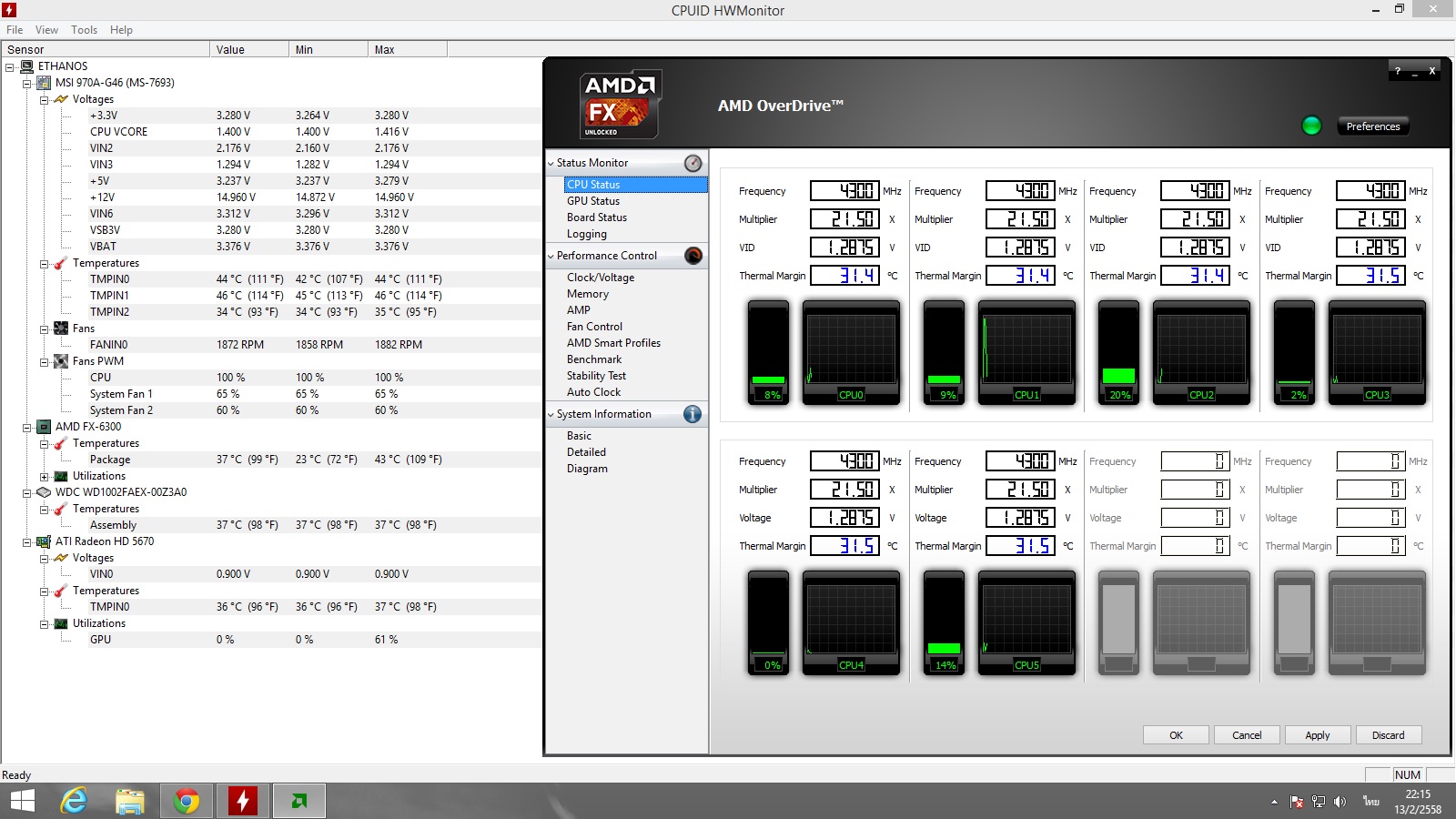Click the AMD FX-6300 processor icon in the tree
Screen dimensions: 1456x819
44,427
